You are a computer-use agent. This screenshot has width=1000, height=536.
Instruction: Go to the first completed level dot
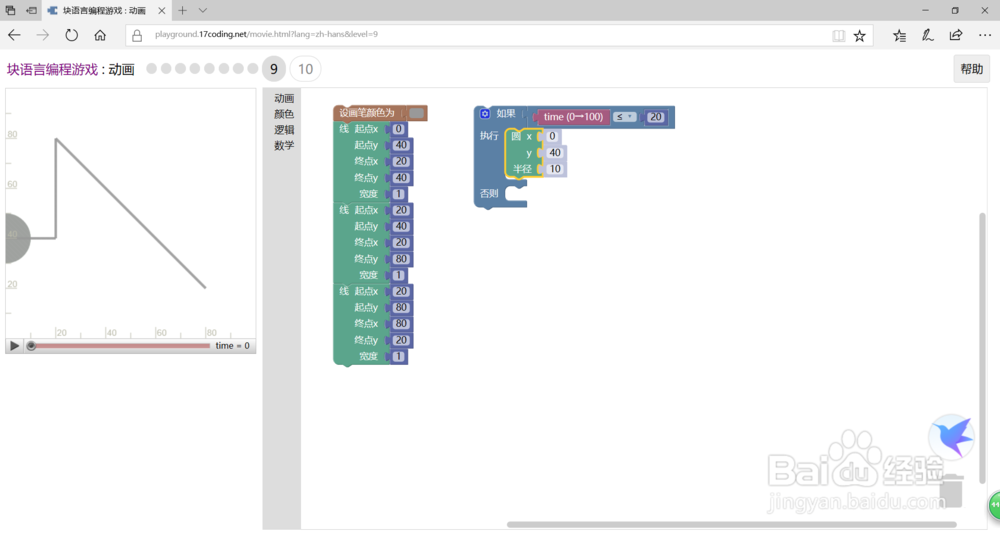click(151, 68)
